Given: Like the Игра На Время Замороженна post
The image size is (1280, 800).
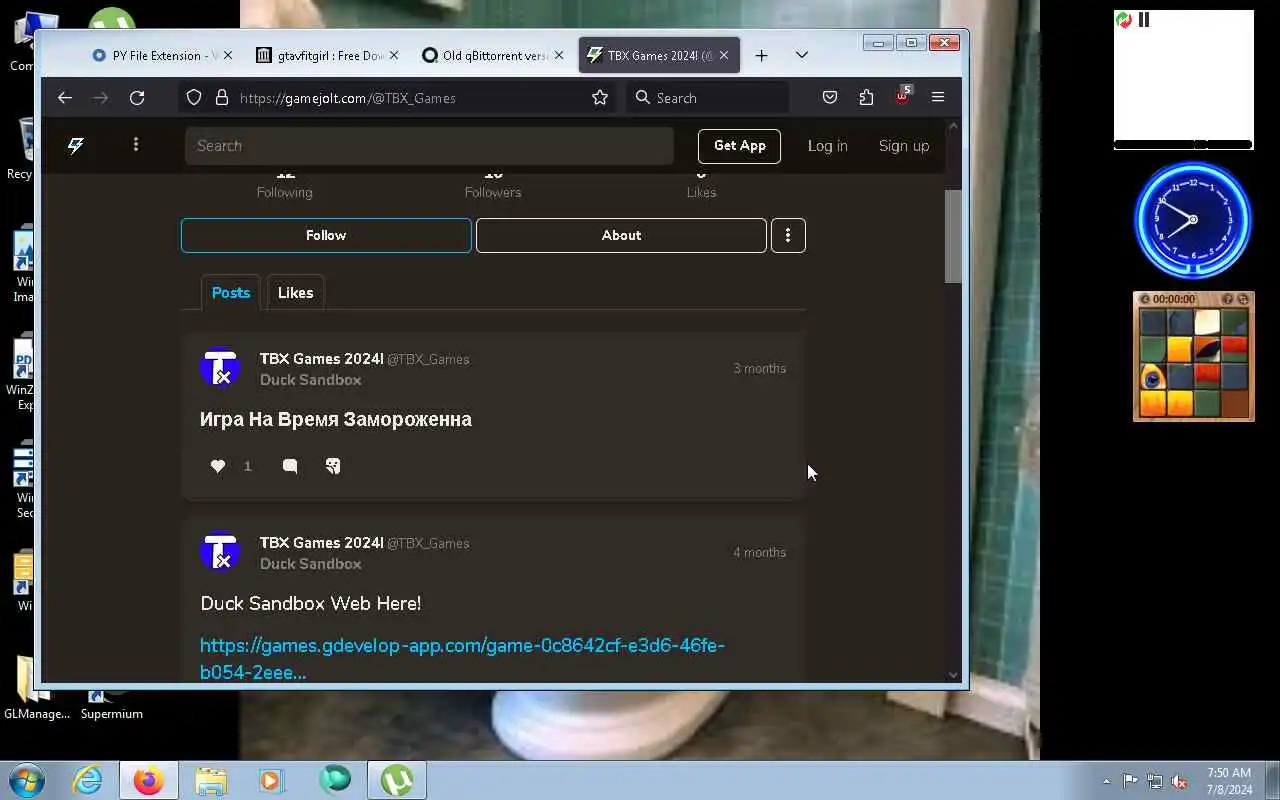Looking at the screenshot, I should (218, 466).
